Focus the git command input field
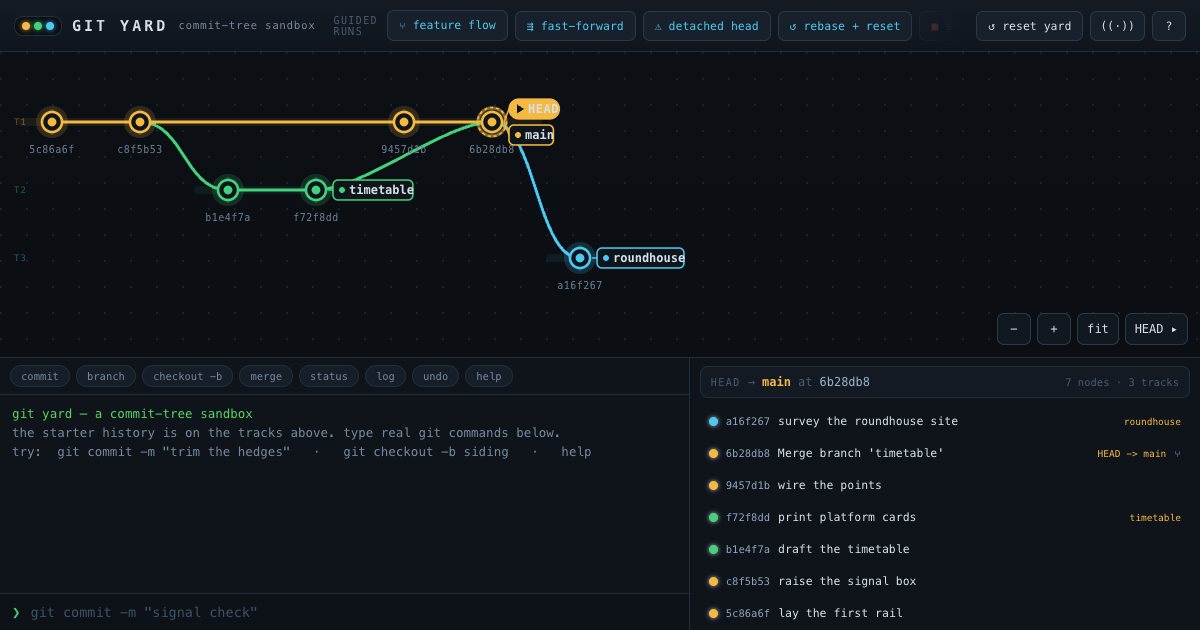 point(352,612)
